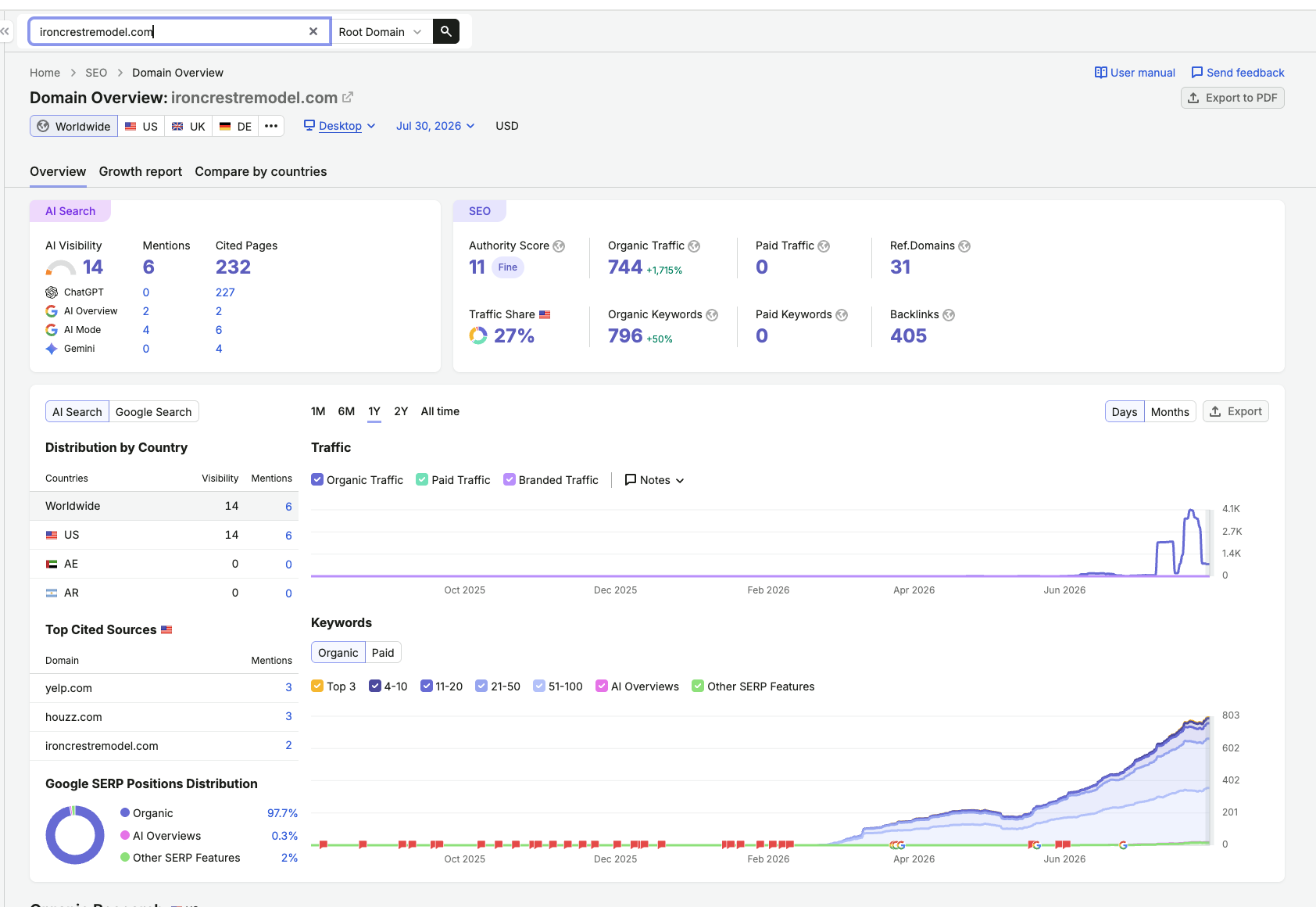This screenshot has height=907, width=1316.
Task: Click the magnifier search button
Action: click(x=446, y=31)
